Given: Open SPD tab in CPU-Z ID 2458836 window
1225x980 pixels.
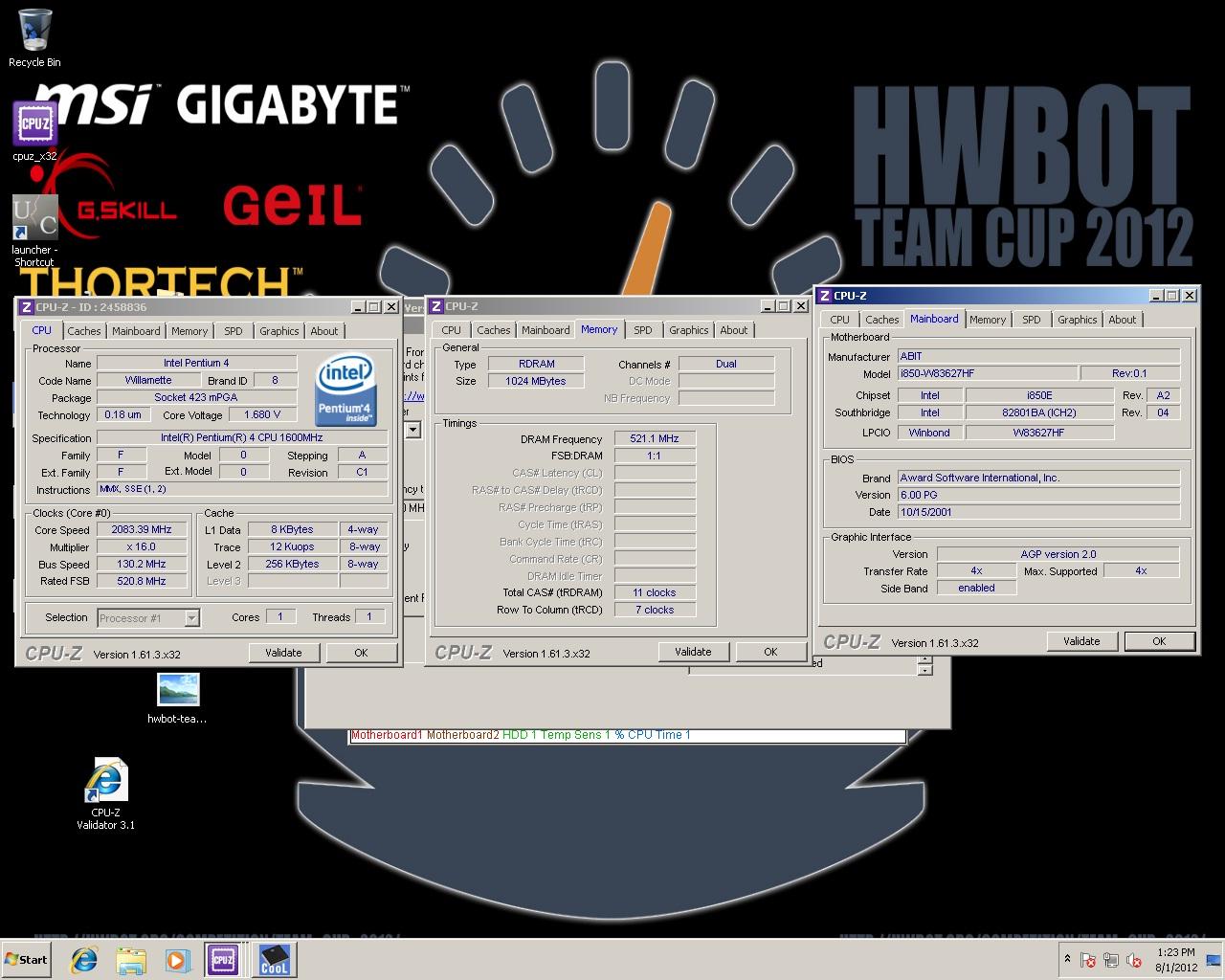Looking at the screenshot, I should (x=234, y=331).
